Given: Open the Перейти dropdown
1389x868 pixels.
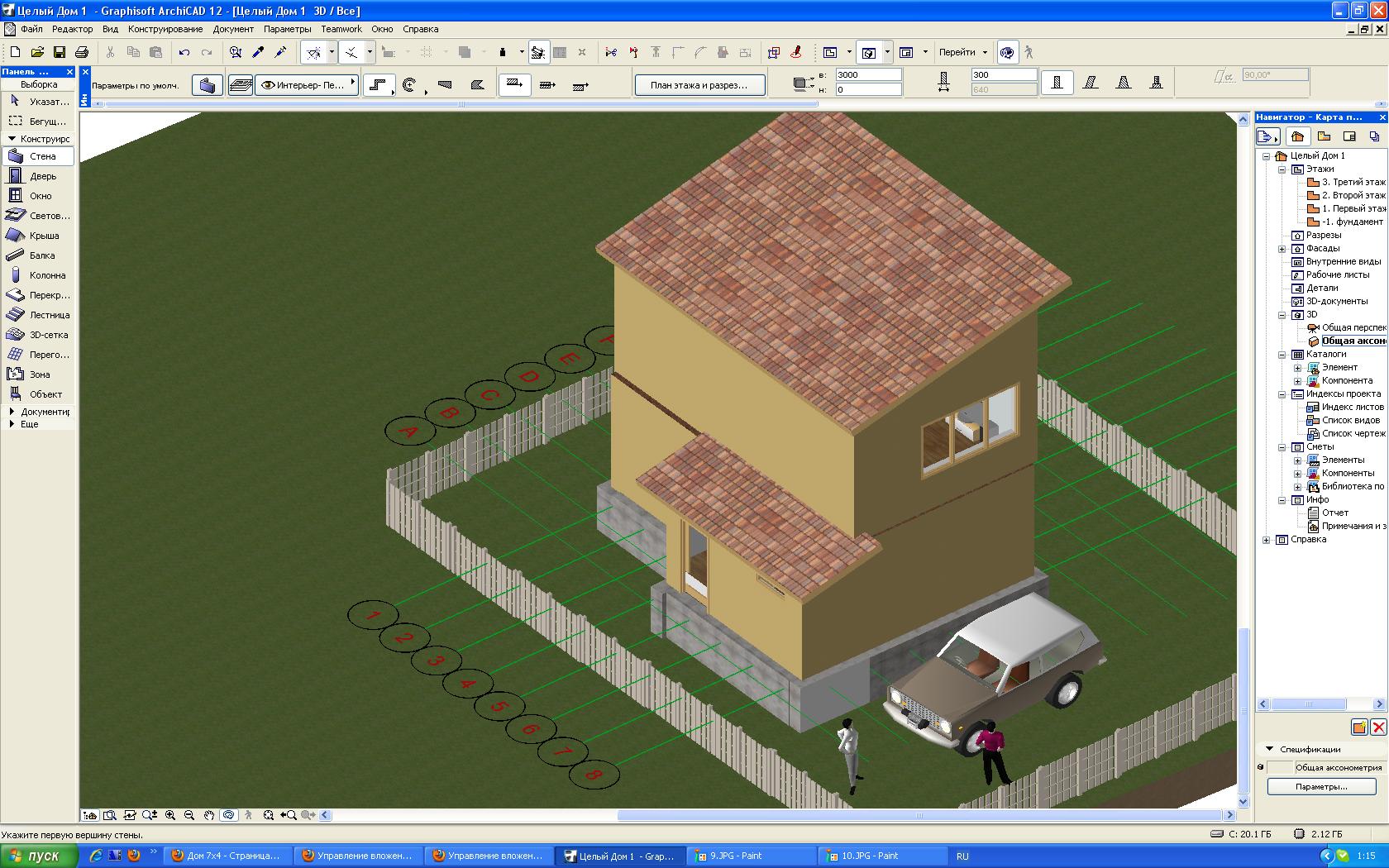Looking at the screenshot, I should tap(963, 52).
